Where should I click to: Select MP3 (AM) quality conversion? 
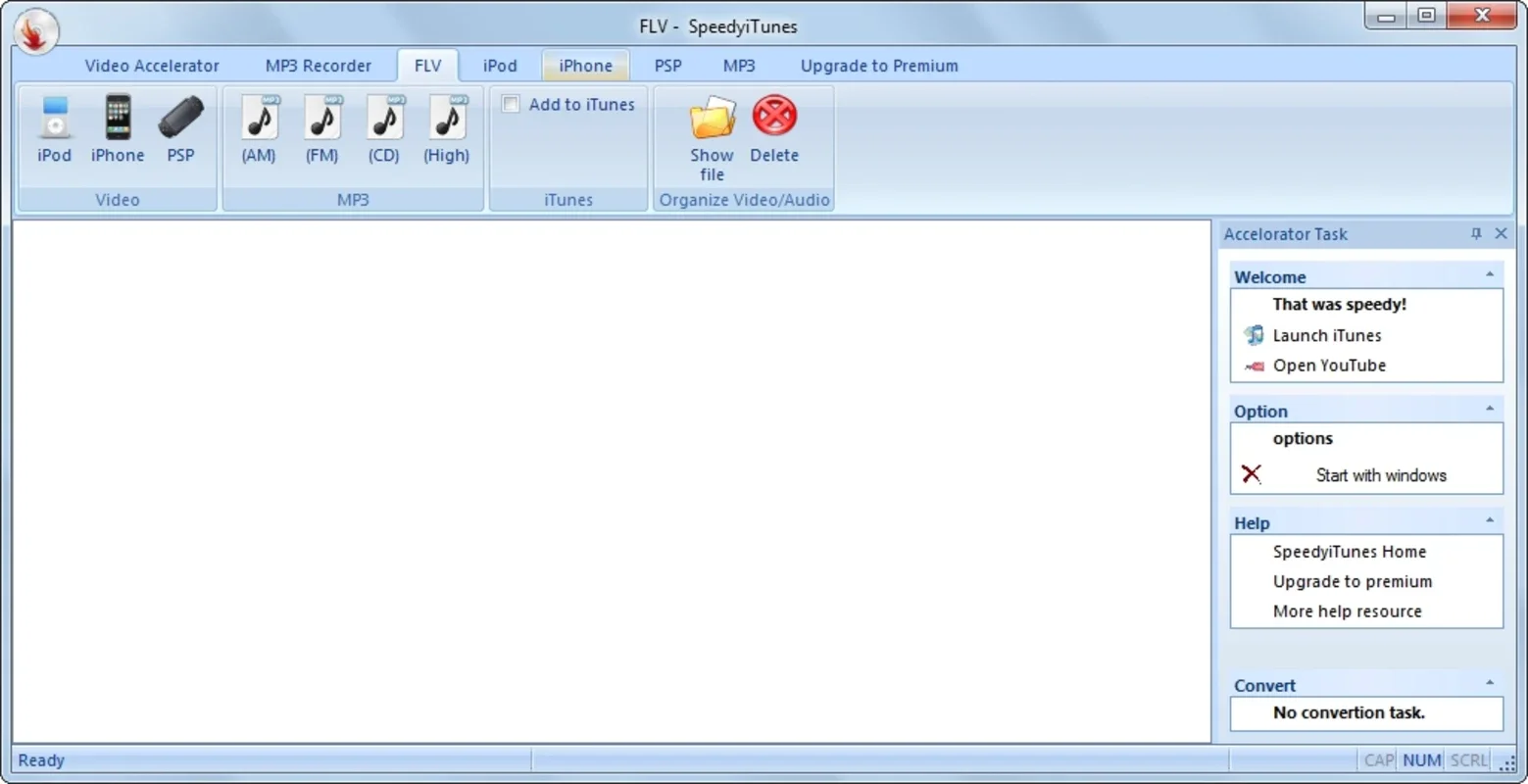[259, 129]
